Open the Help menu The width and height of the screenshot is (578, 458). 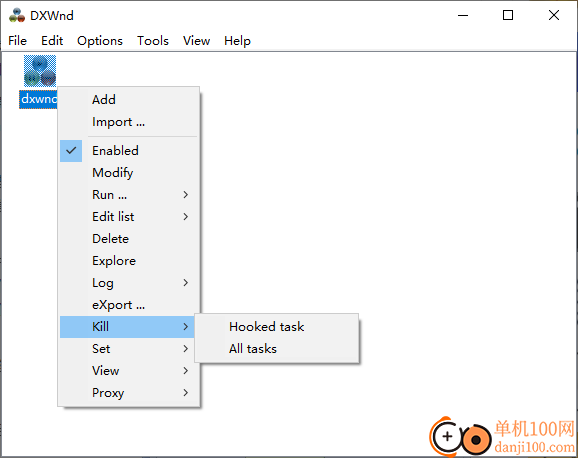coord(237,41)
